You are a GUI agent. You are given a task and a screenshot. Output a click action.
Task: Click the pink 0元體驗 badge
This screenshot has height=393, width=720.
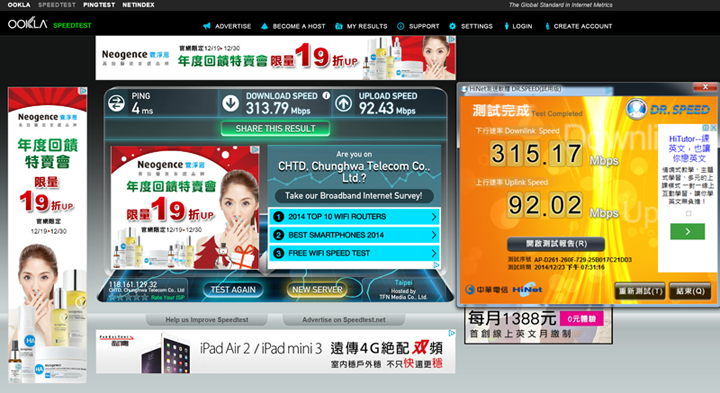coord(581,319)
